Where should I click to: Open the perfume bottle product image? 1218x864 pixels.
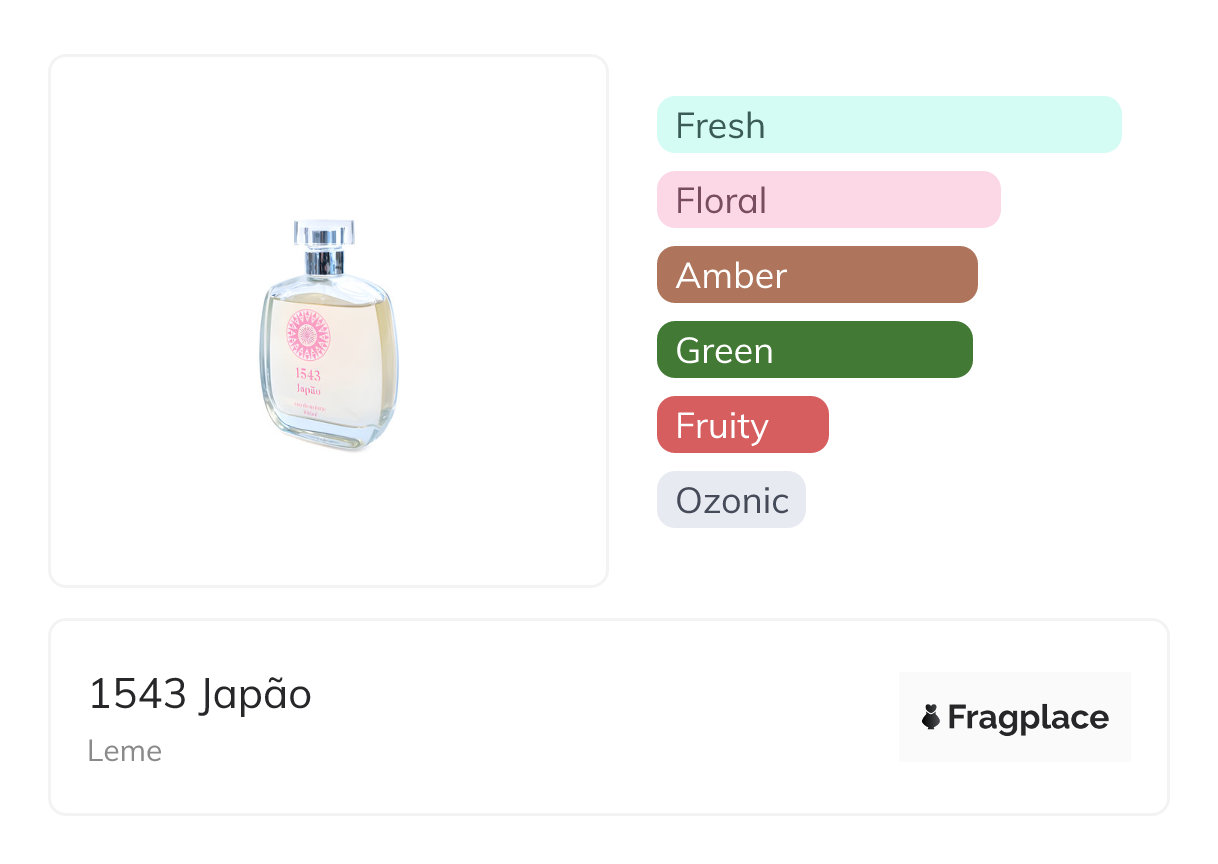[326, 334]
